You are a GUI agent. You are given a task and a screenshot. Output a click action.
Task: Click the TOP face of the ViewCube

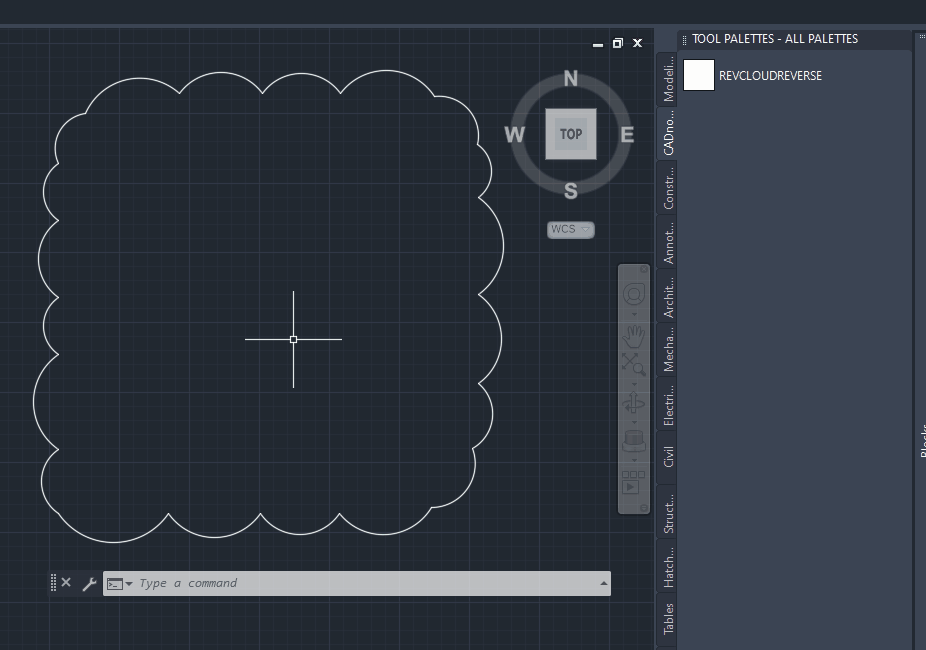(570, 133)
